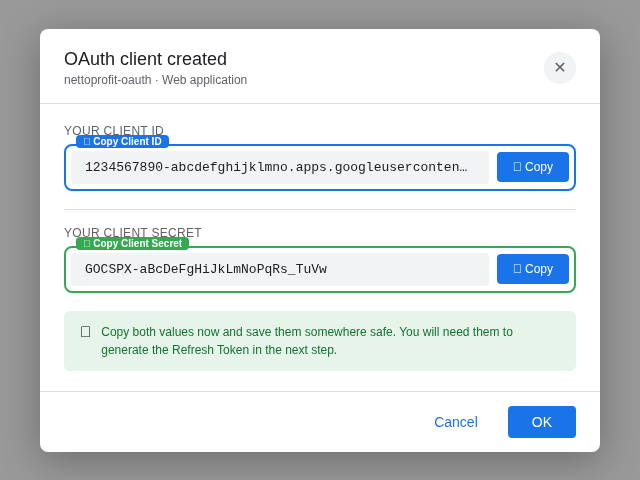Click the 'OAuth client created' heading
The height and width of the screenshot is (480, 640).
click(x=145, y=59)
